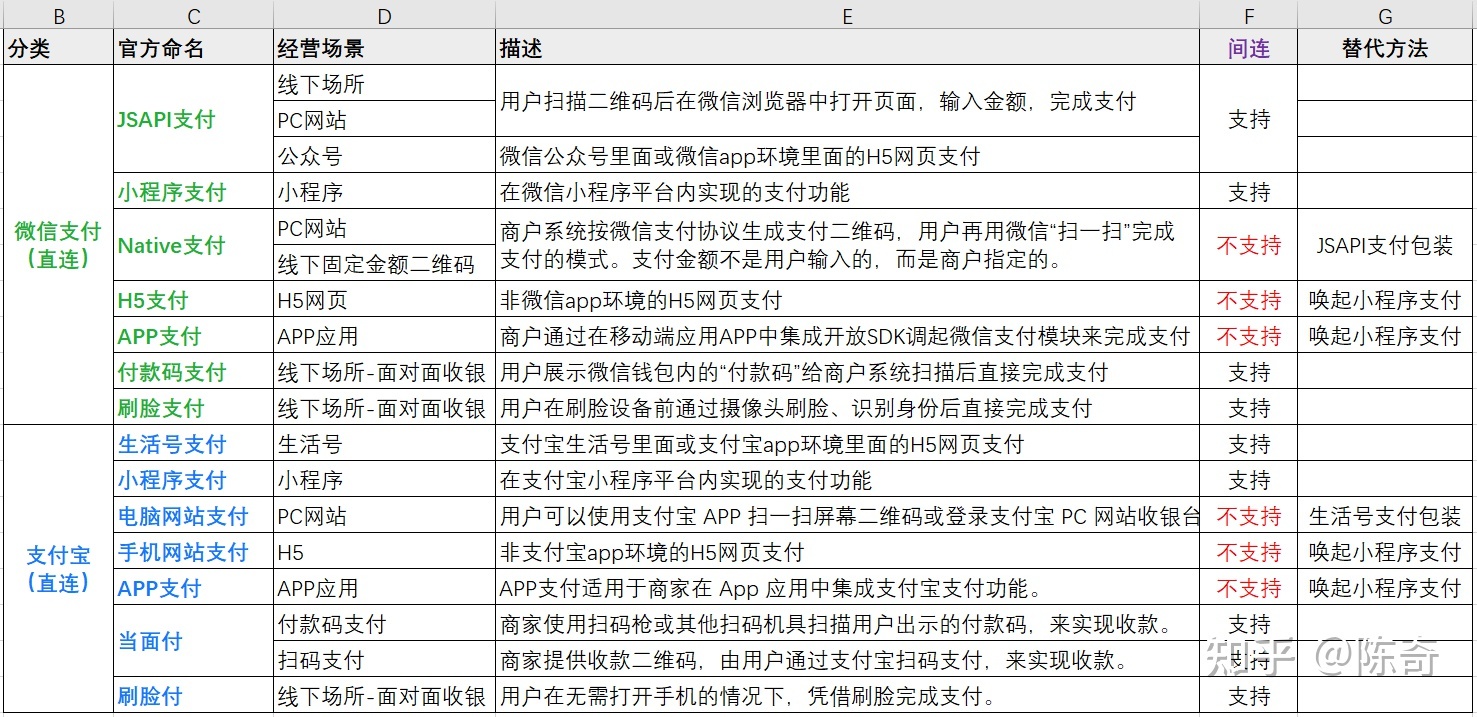Select description 微信公众号里面或微信app环境里面的H5网页支付
This screenshot has width=1477, height=717.
pyautogui.click(x=847, y=156)
